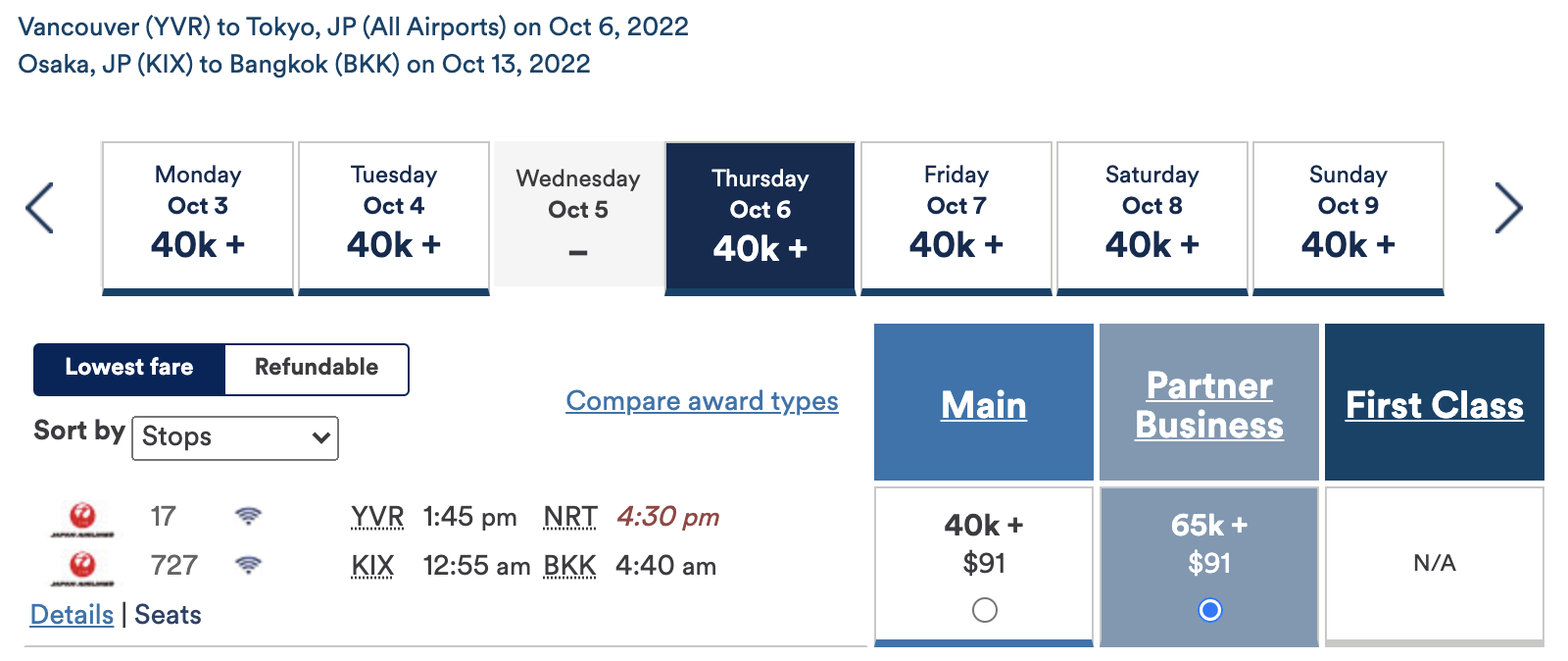Click Japan Airlines logo for flight 17
This screenshot has height=661, width=1568.
coord(83,518)
